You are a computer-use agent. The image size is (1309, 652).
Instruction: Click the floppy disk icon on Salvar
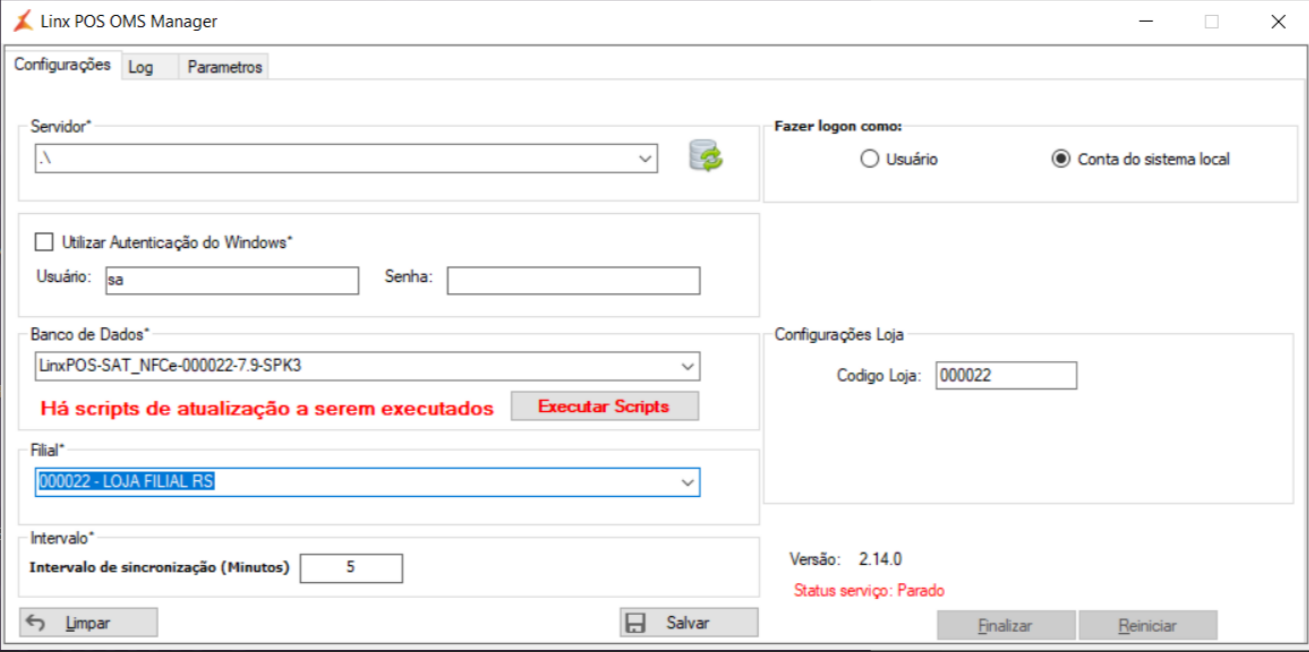point(635,623)
